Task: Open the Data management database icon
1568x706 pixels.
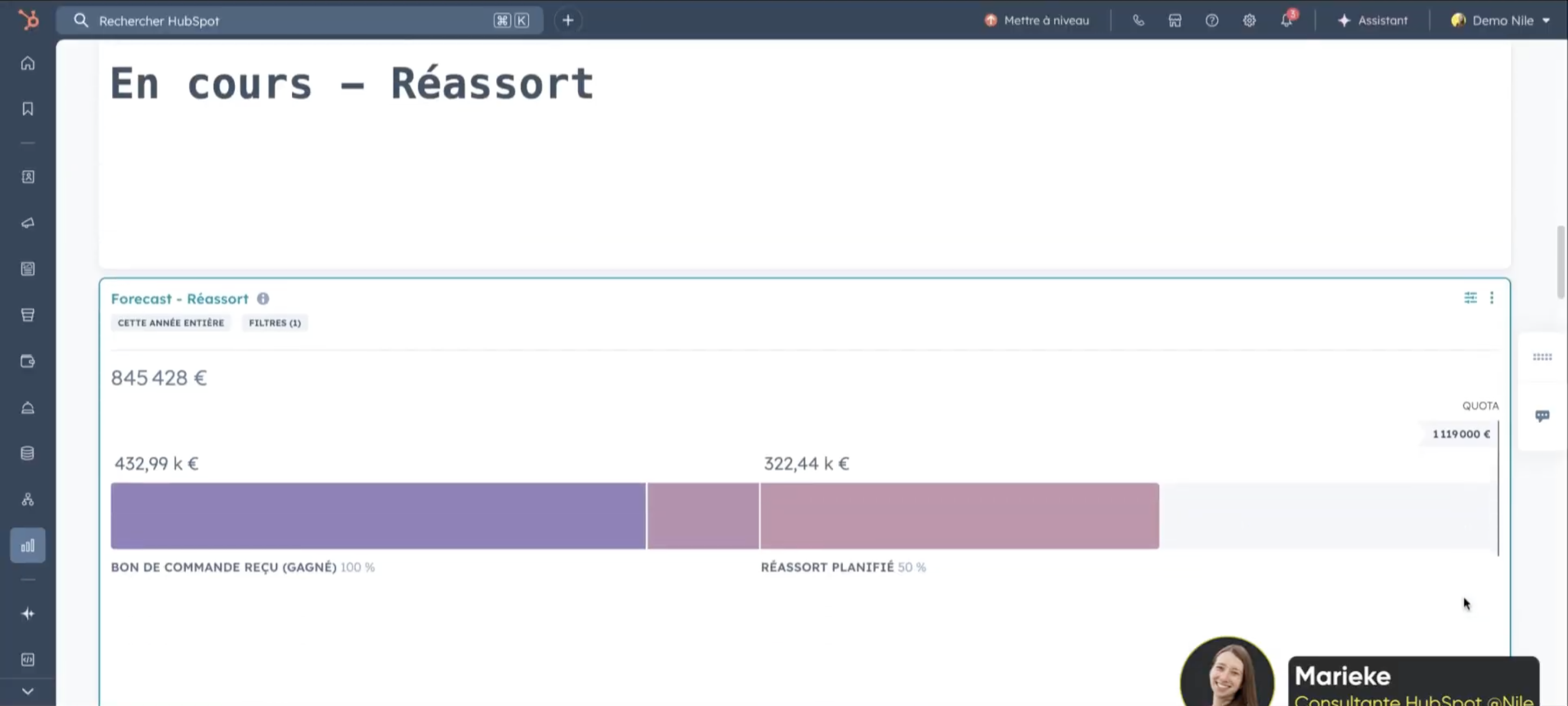Action: 28,454
